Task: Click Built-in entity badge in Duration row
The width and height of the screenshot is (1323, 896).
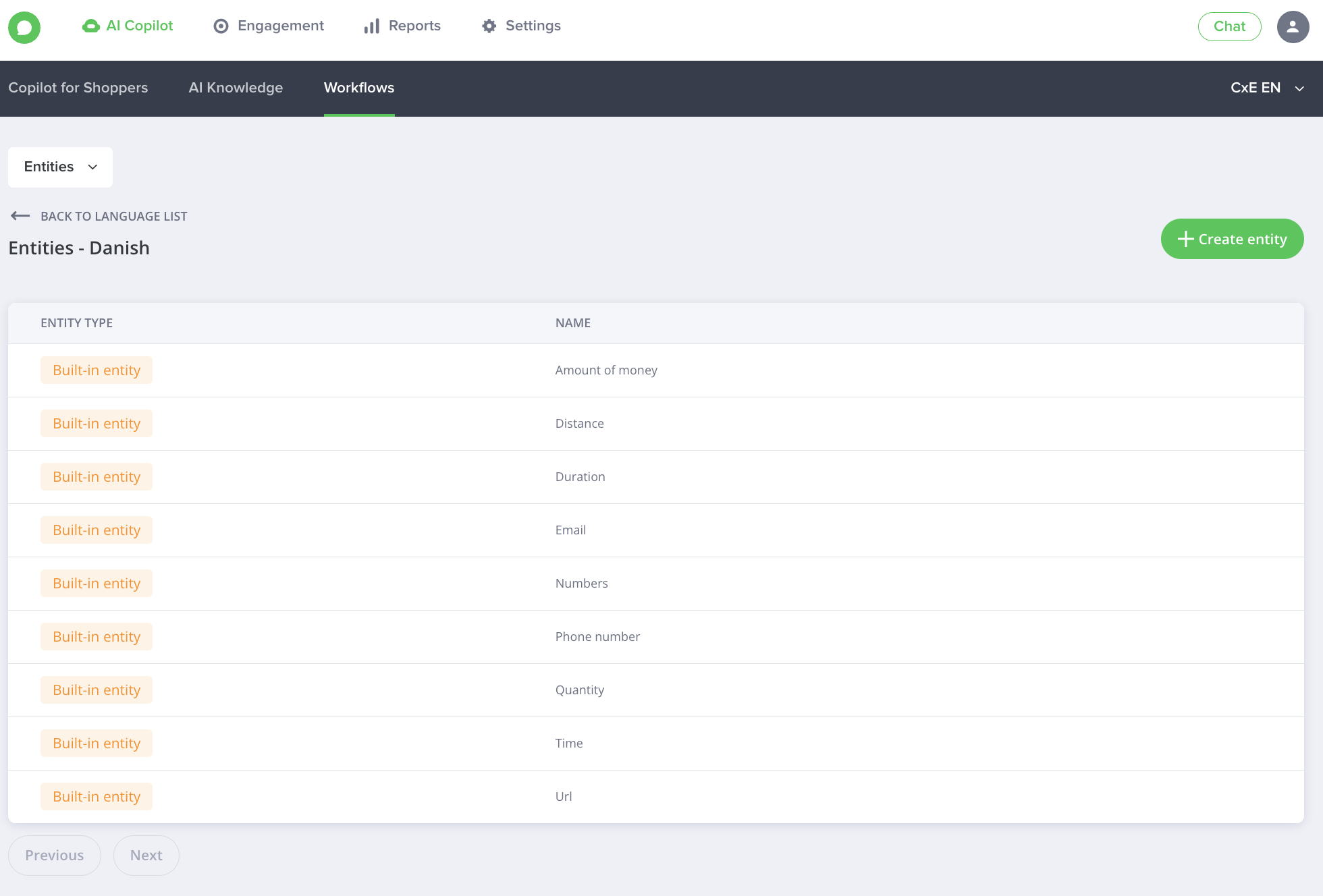Action: pos(97,477)
